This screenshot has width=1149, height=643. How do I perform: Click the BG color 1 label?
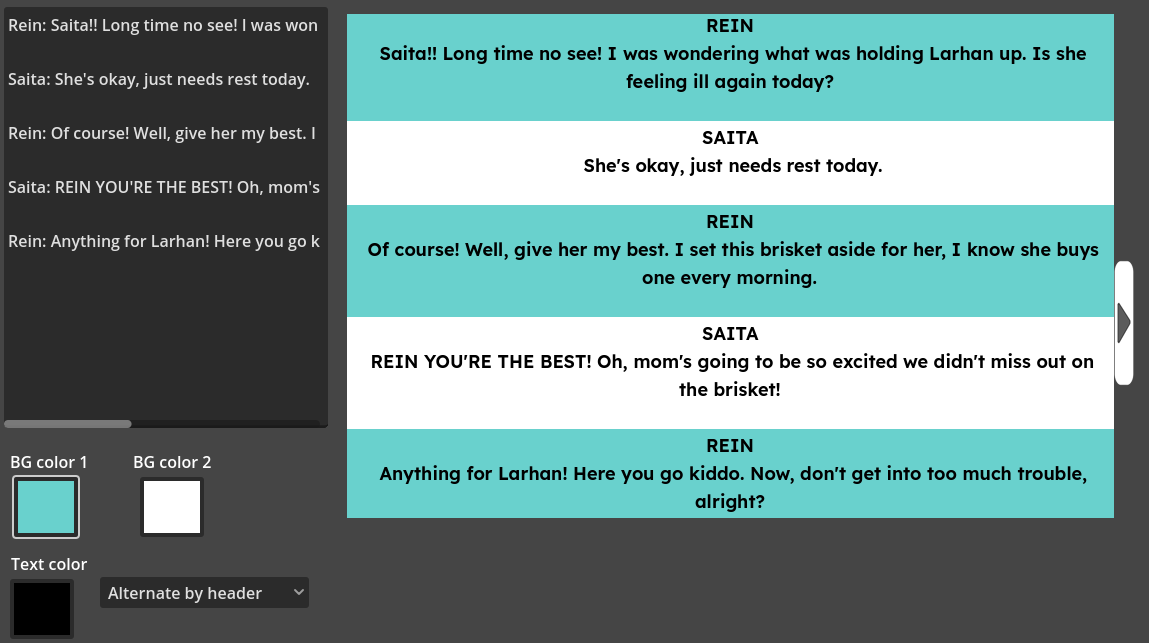click(x=49, y=462)
